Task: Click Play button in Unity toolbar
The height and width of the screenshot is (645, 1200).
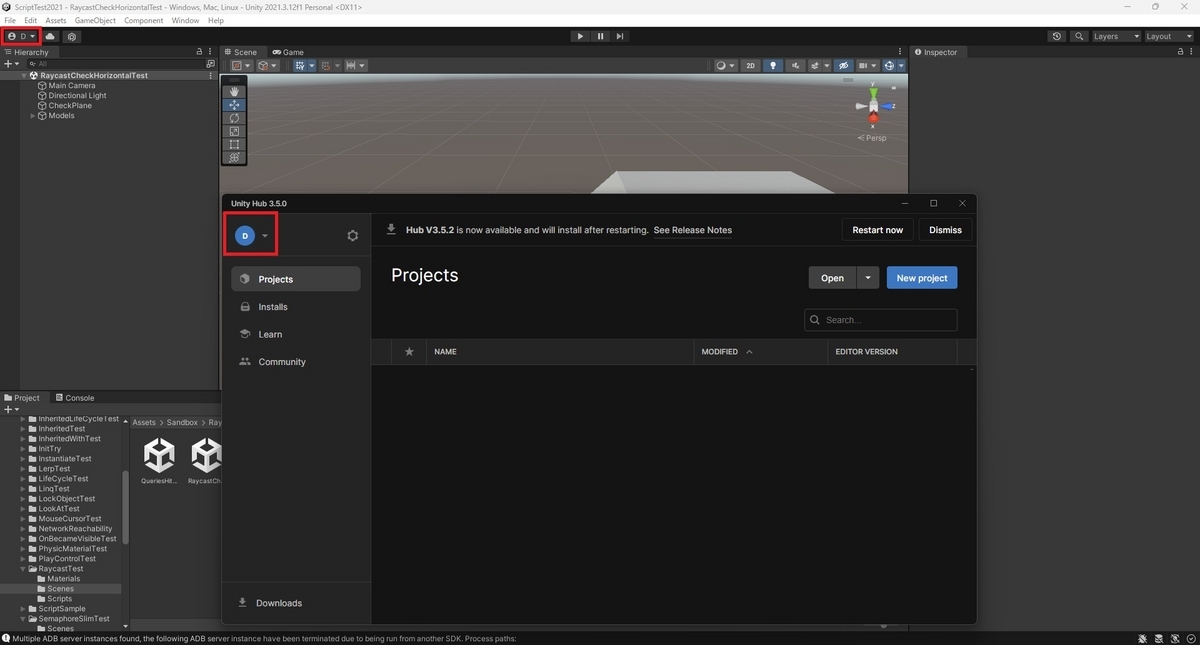Action: (x=580, y=36)
